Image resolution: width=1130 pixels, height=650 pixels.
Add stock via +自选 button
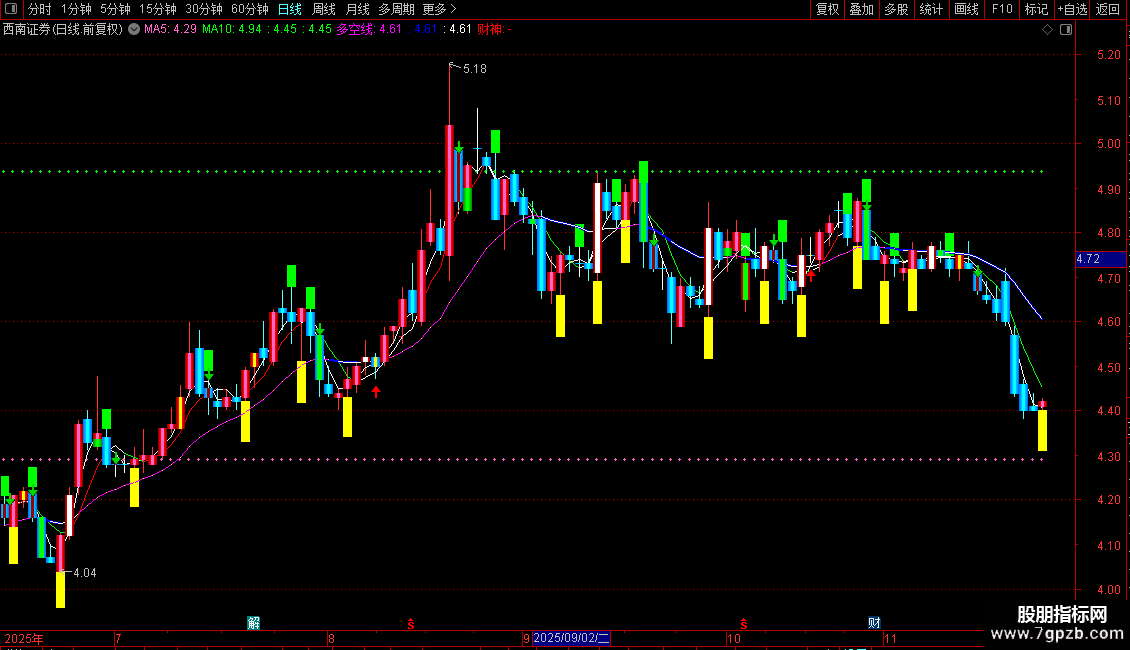click(1072, 9)
